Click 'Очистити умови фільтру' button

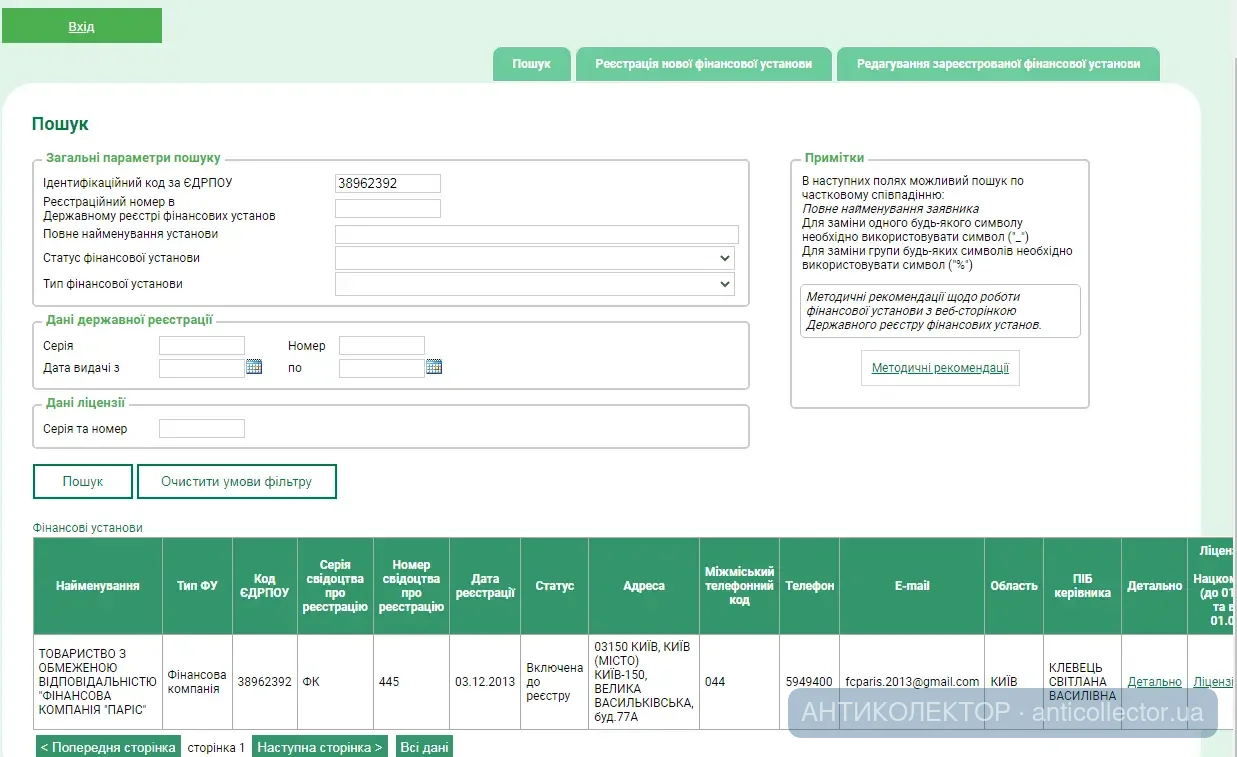tap(237, 481)
